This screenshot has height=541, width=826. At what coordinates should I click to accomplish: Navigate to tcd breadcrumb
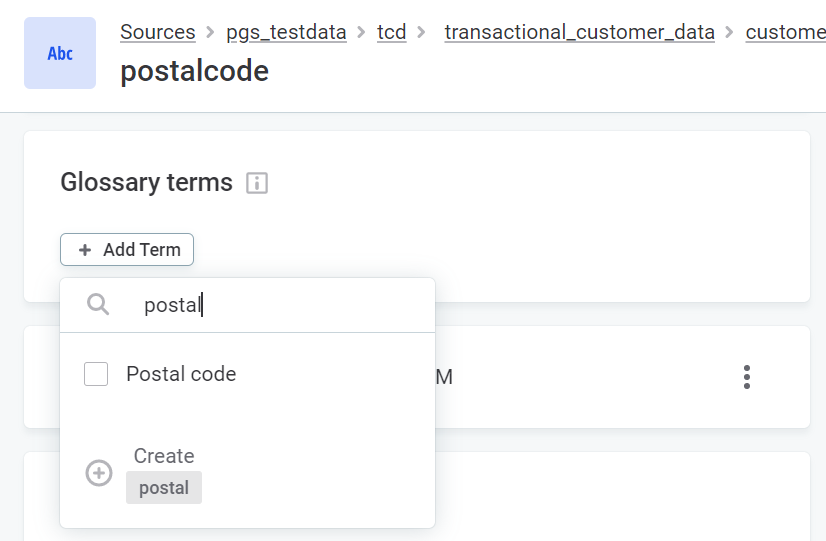(392, 32)
